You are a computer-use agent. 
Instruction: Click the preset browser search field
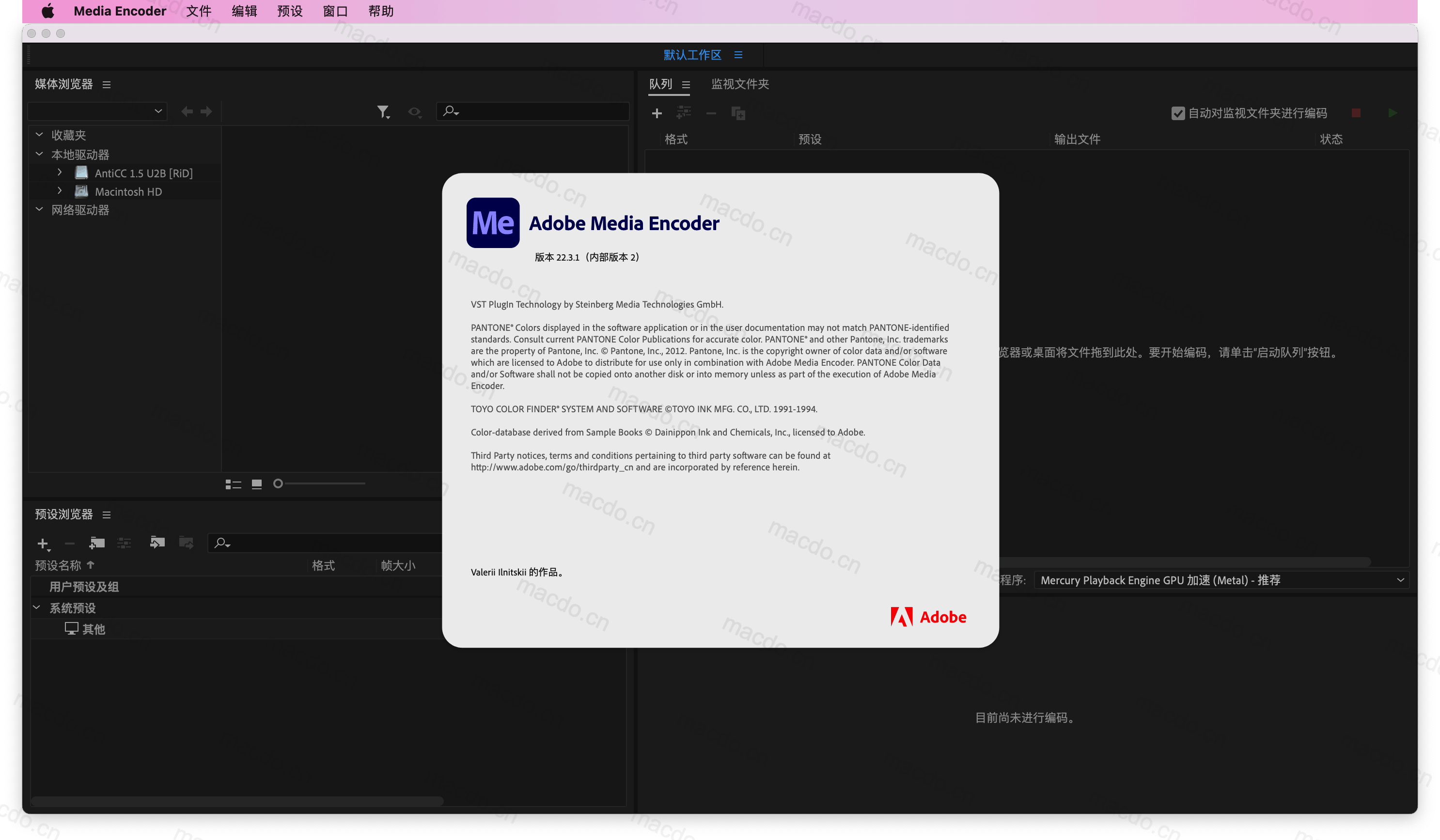coord(326,542)
